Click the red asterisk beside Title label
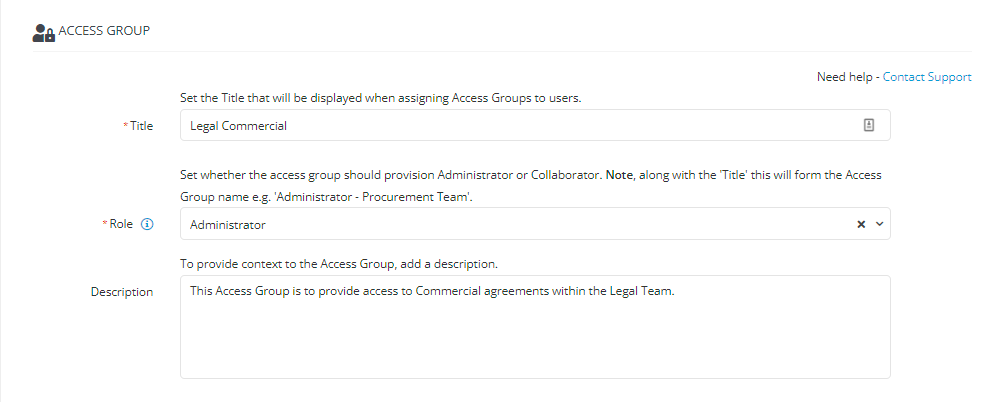Image resolution: width=1003 pixels, height=402 pixels. 125,125
